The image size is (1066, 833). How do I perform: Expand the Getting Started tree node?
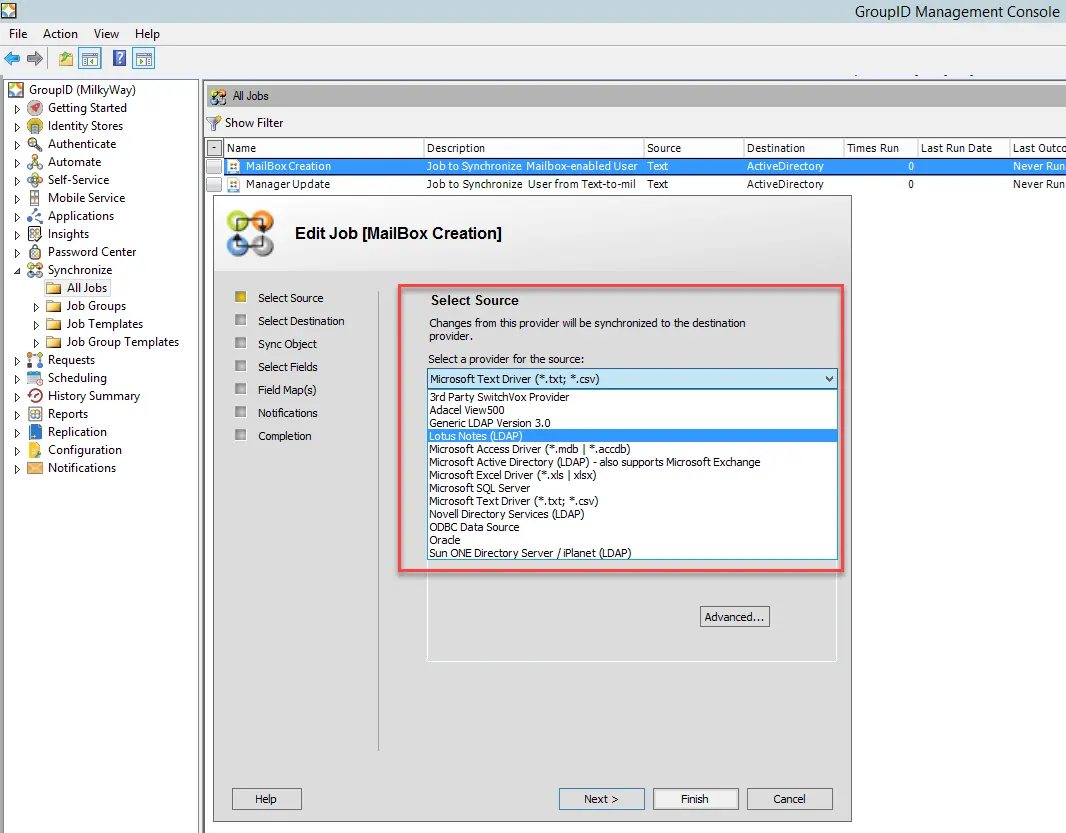pyautogui.click(x=18, y=109)
